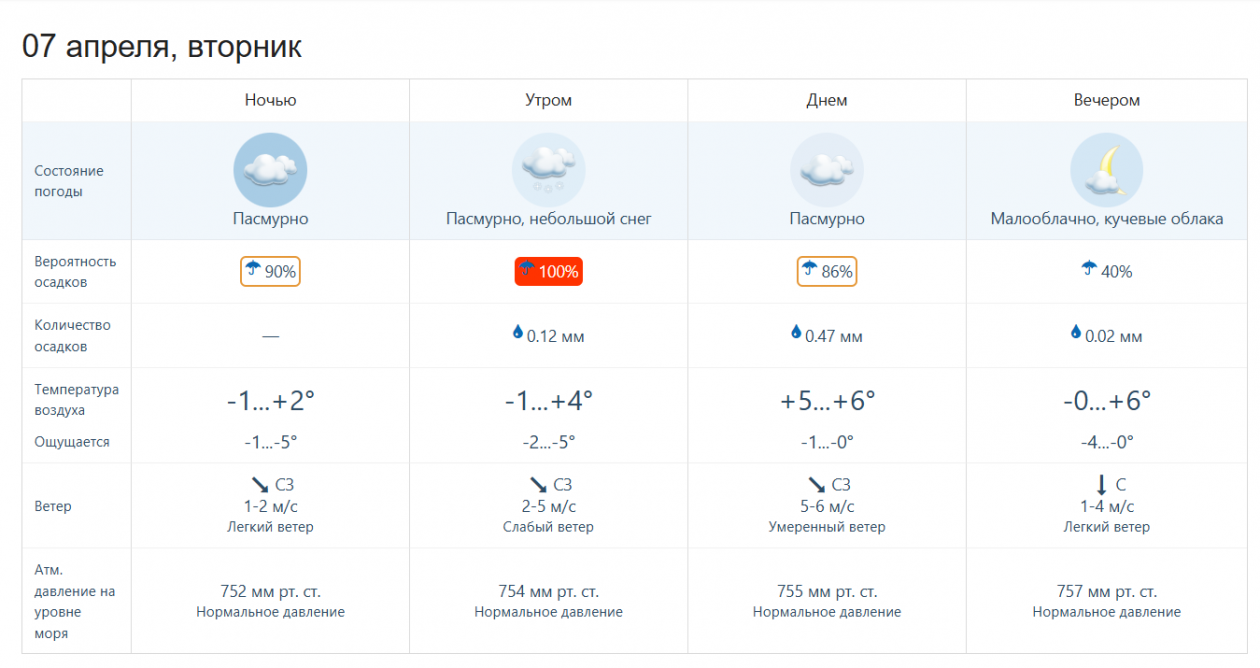Click the water drop icon beside 0.02 мм

click(1076, 333)
